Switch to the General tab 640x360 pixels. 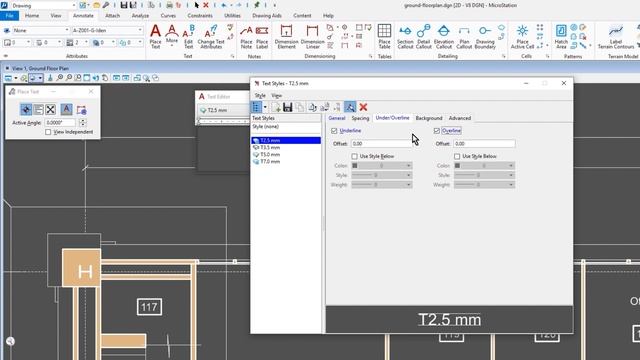[x=337, y=118]
